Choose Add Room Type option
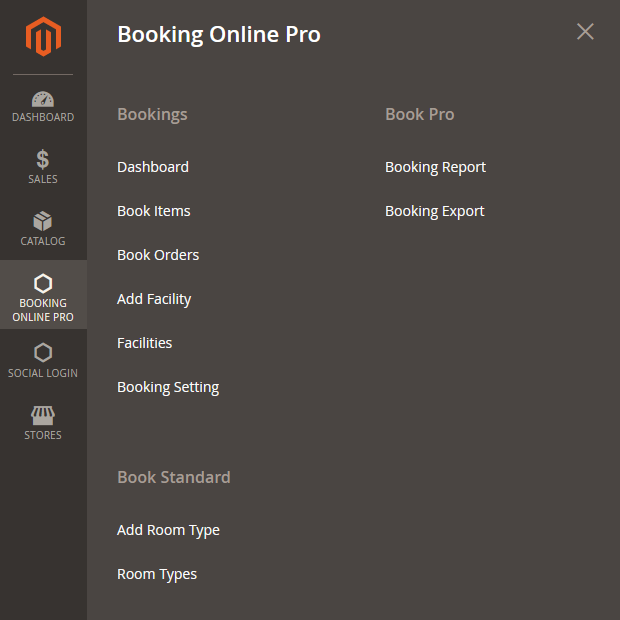This screenshot has width=620, height=620. coord(168,530)
